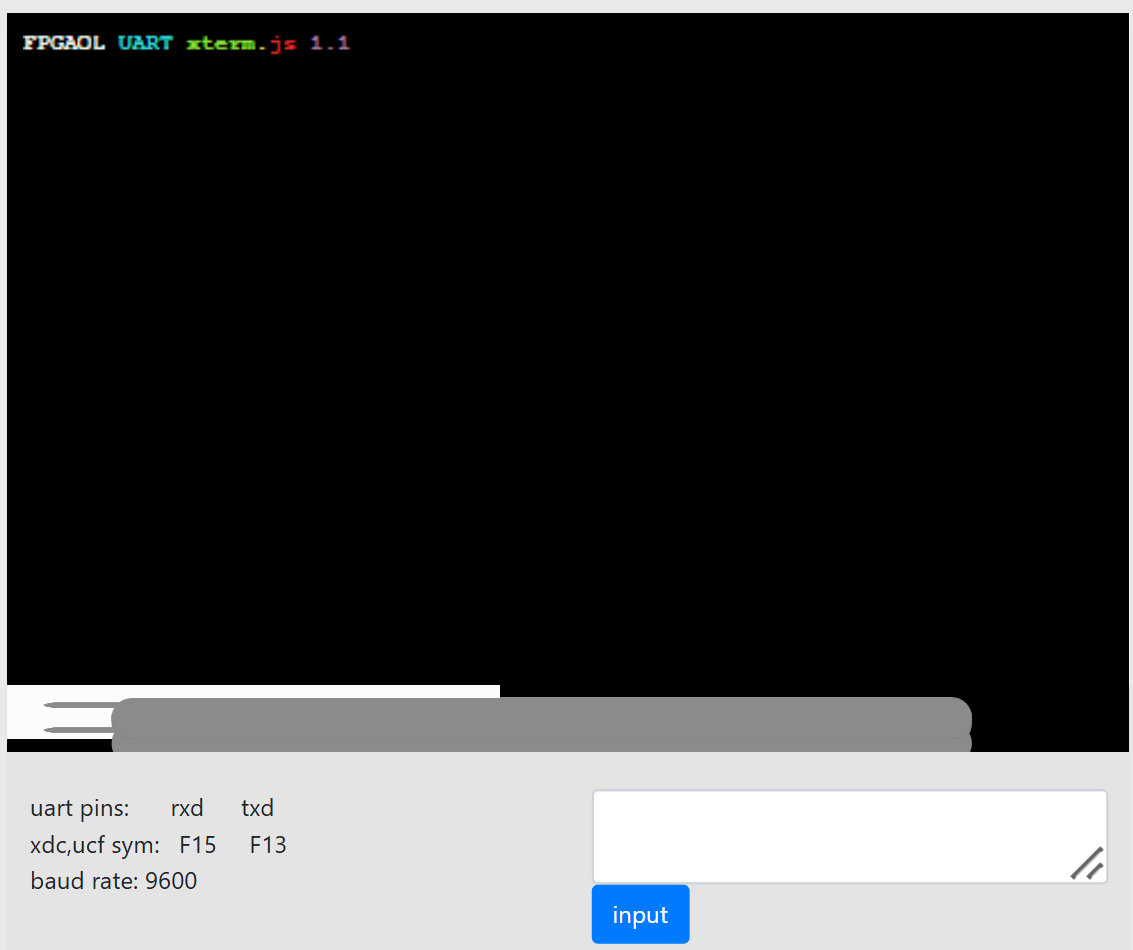The width and height of the screenshot is (1133, 950).
Task: Select the F15 pin symbol
Action: coord(198,845)
